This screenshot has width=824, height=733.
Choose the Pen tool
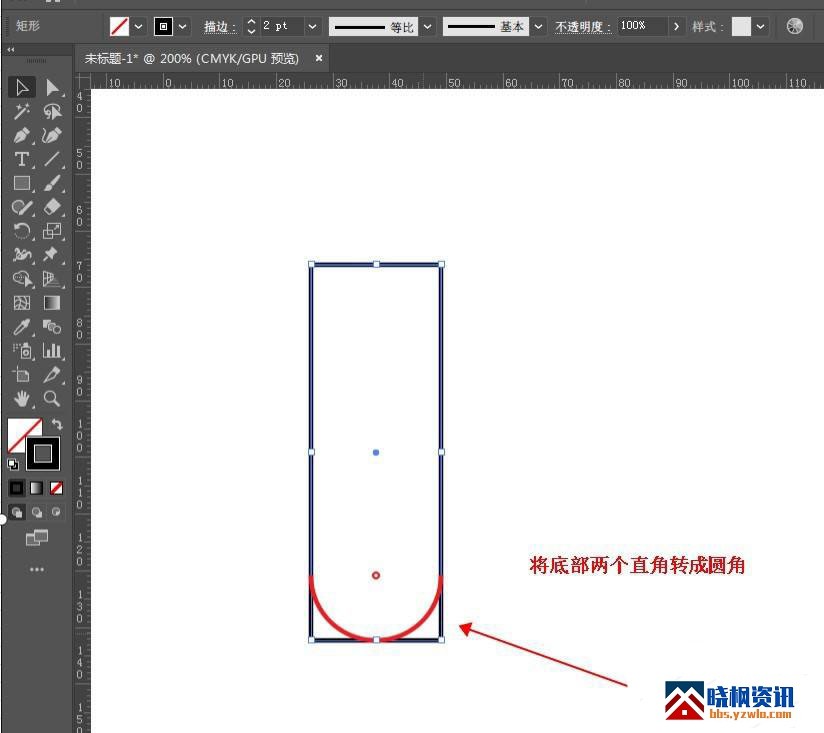pos(22,136)
